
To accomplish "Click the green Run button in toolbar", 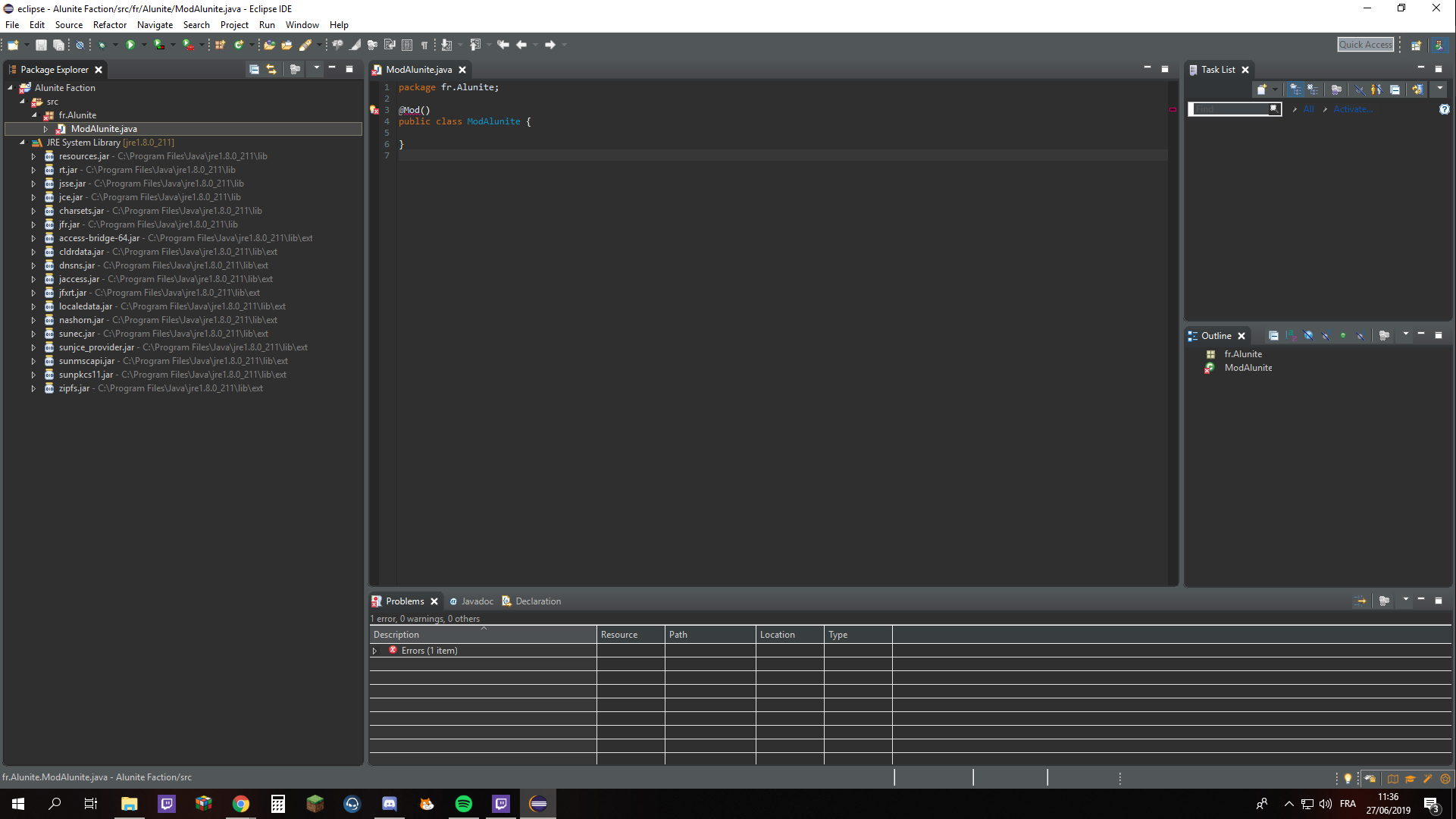I will (130, 45).
